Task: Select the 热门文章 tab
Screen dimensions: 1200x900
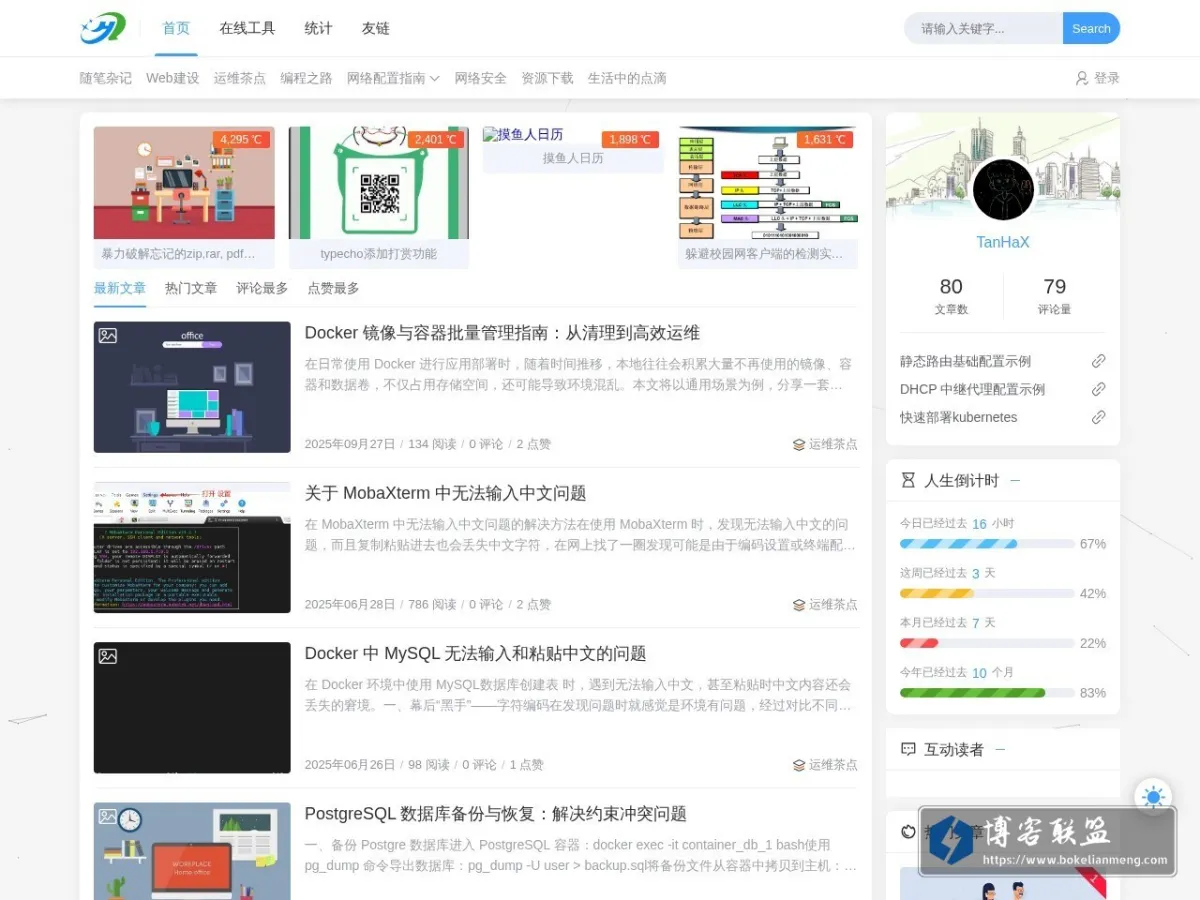Action: click(191, 288)
